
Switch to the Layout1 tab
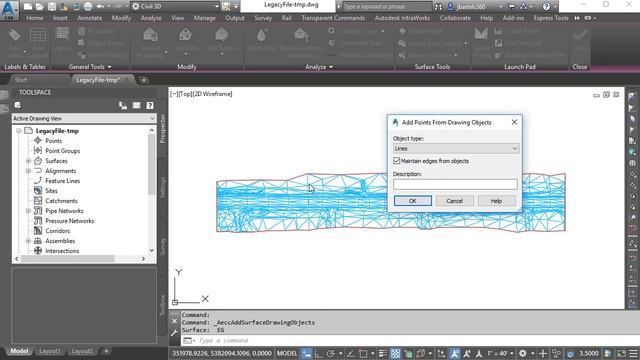(49, 351)
